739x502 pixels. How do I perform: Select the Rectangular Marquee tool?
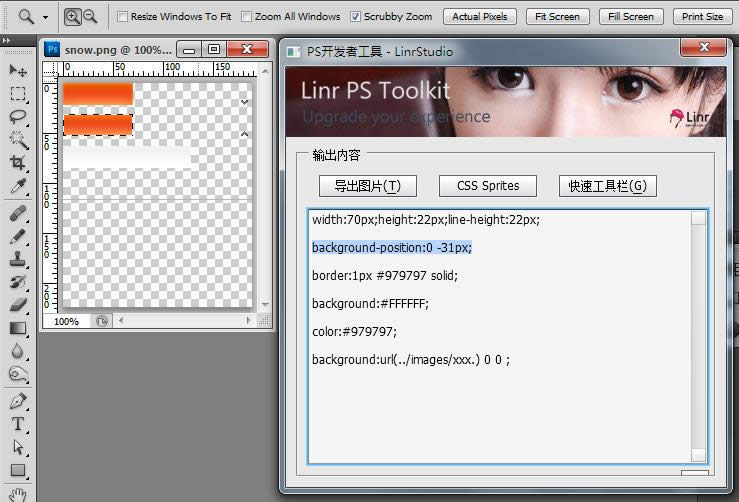tap(18, 93)
